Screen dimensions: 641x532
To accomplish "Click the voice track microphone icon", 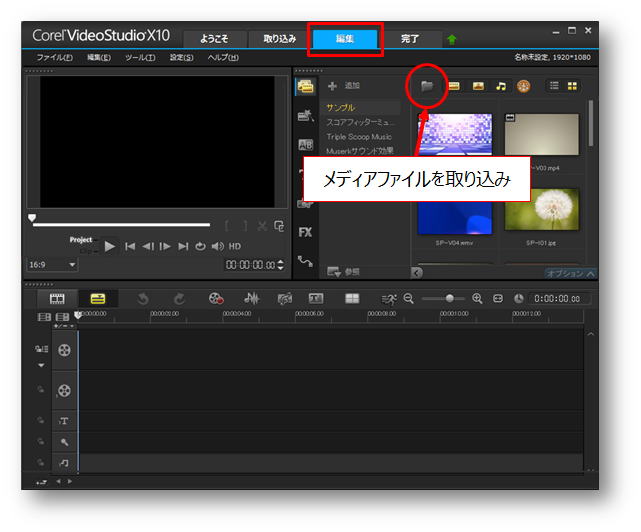I will coord(64,442).
